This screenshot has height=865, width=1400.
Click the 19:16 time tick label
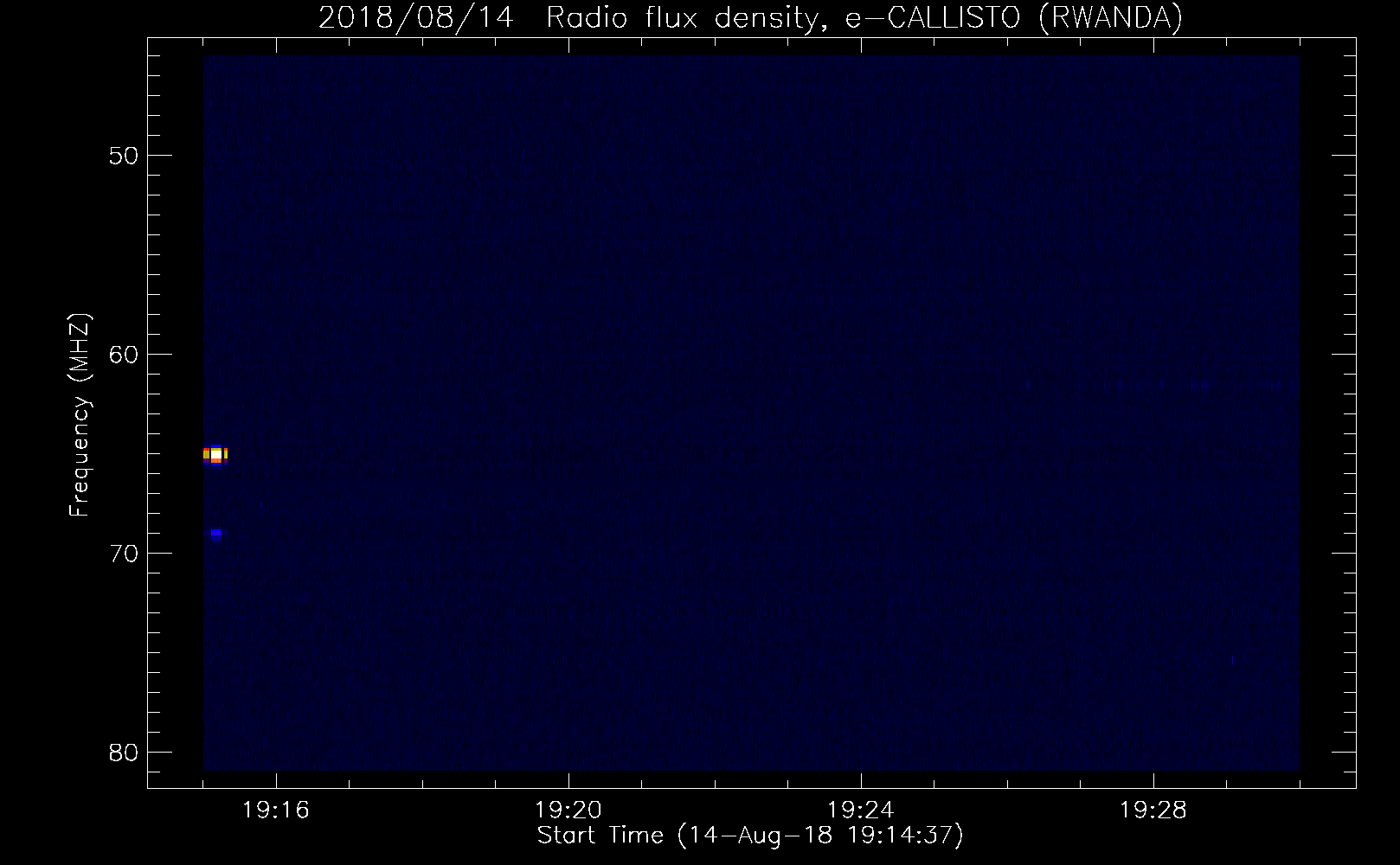click(276, 811)
